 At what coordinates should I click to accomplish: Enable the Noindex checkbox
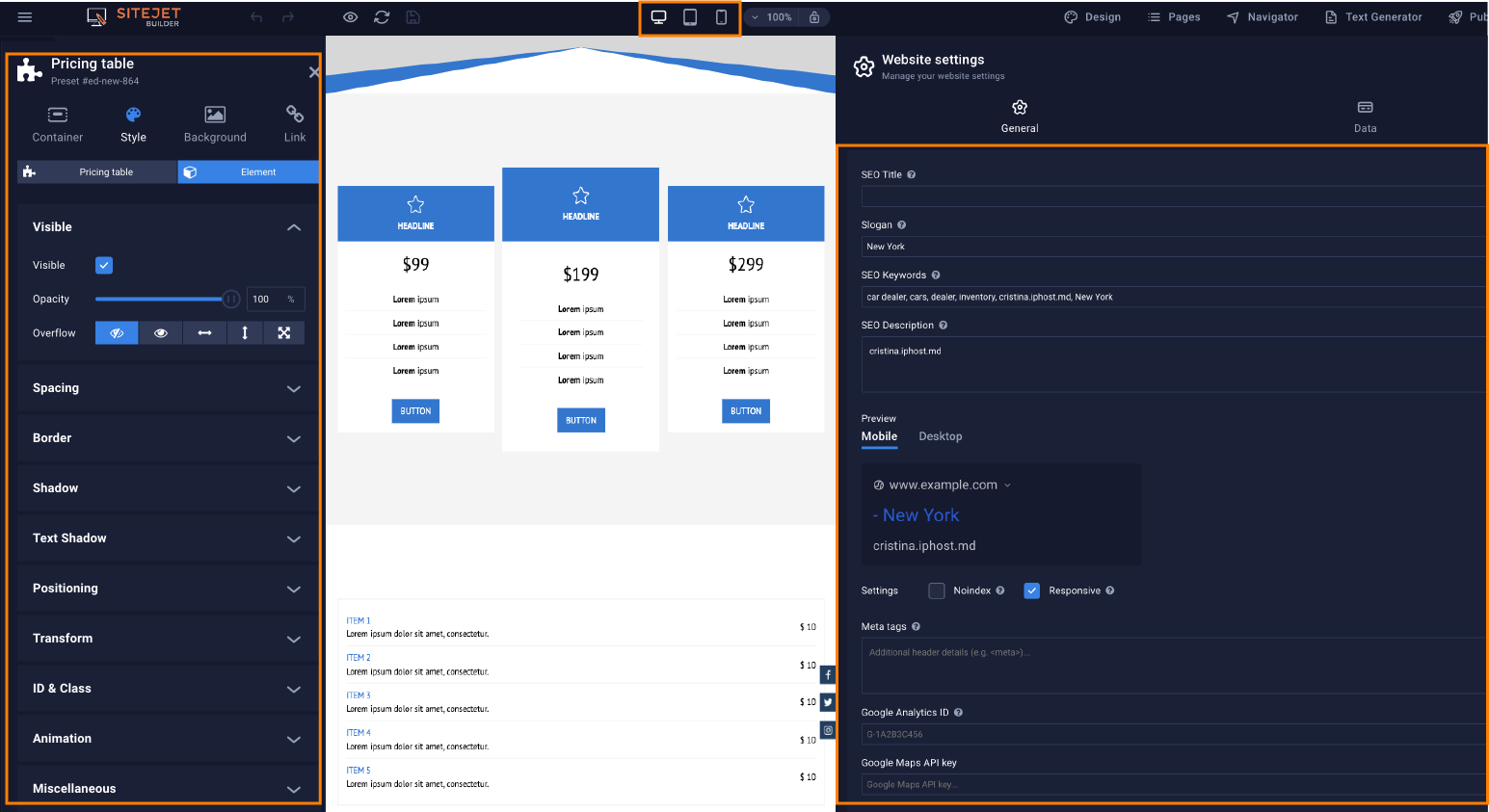937,590
